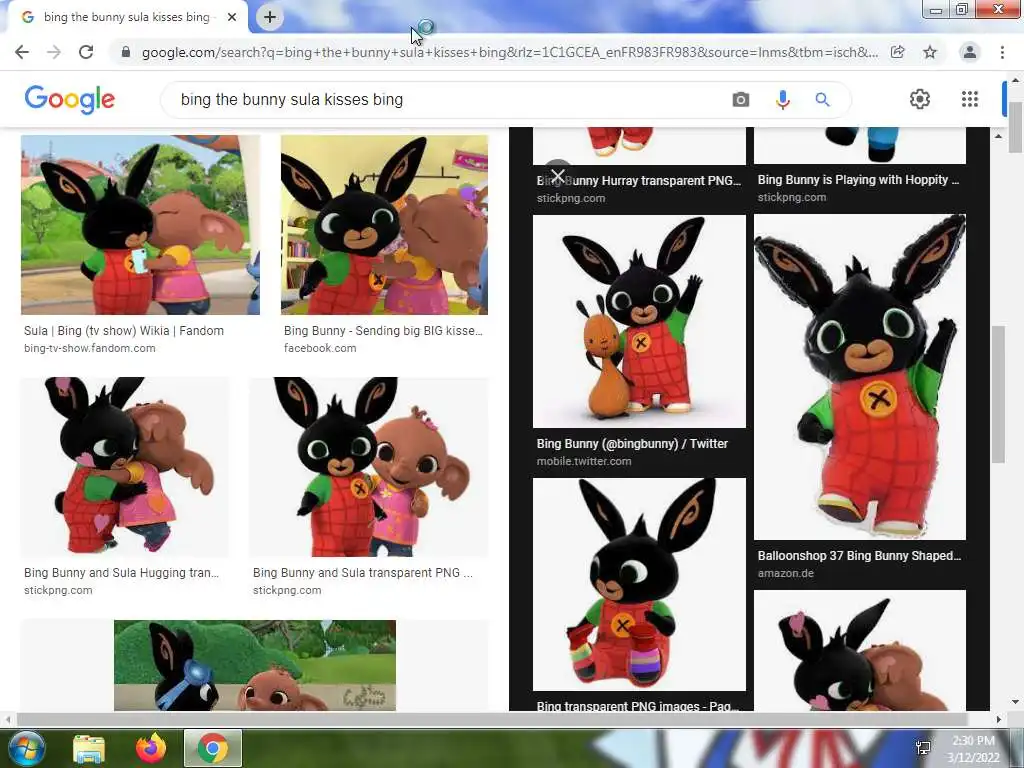This screenshot has height=768, width=1024.
Task: Open the Windows Start menu
Action: click(26, 748)
